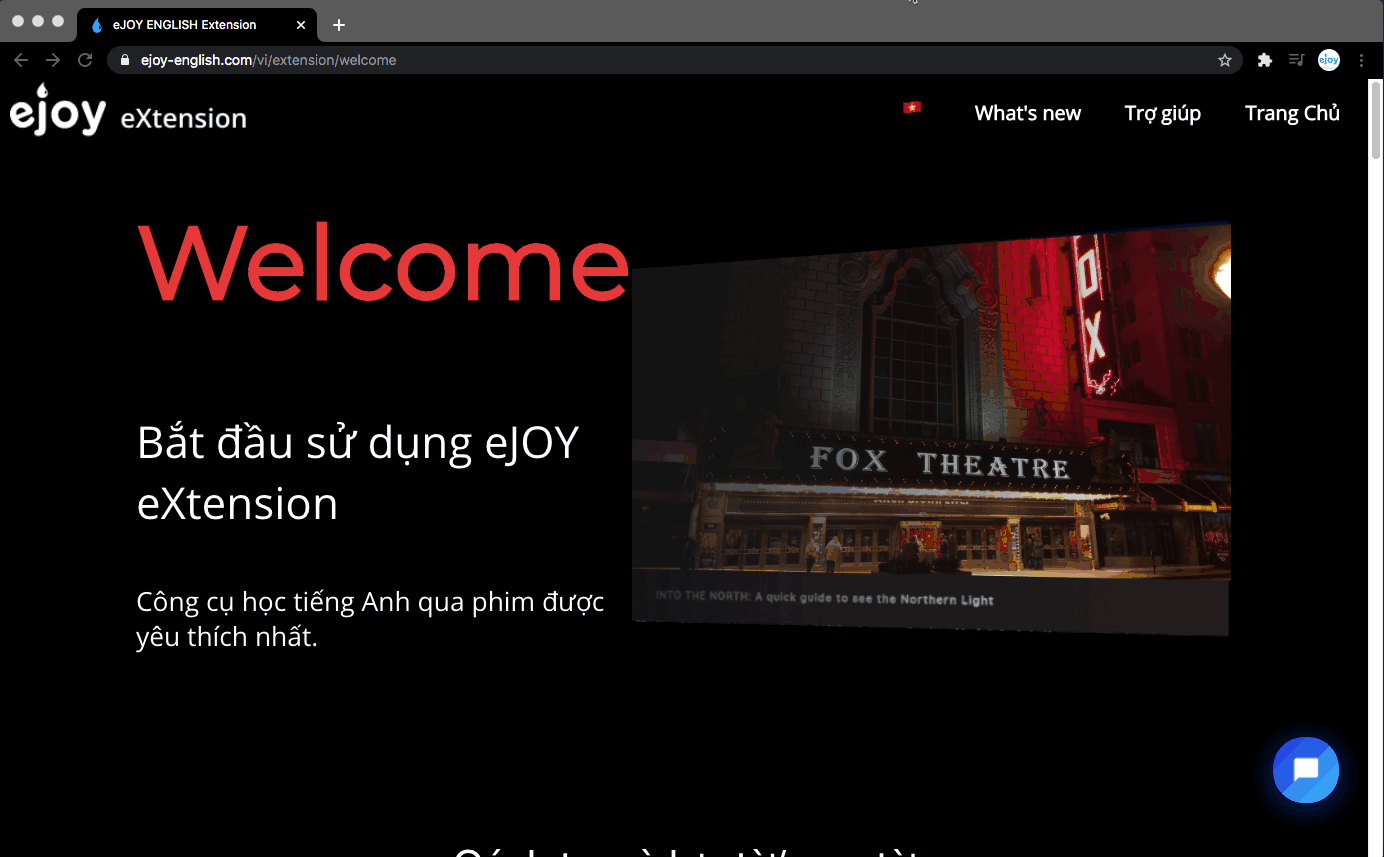Click the Công cụ học tiếng Anh description
1384x857 pixels.
pos(370,619)
